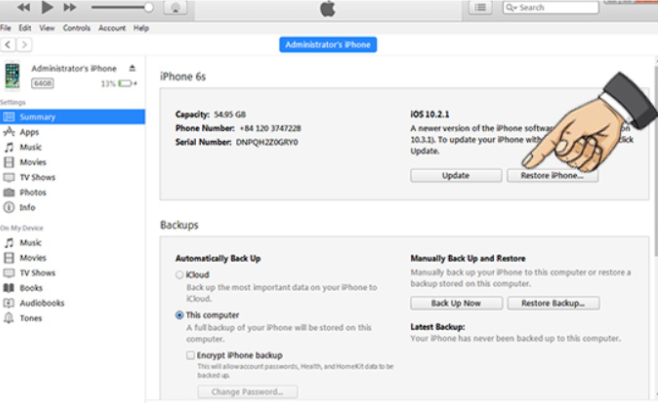This screenshot has height=403, width=658.
Task: Click the iPhone 6s heading
Action: coord(183,76)
